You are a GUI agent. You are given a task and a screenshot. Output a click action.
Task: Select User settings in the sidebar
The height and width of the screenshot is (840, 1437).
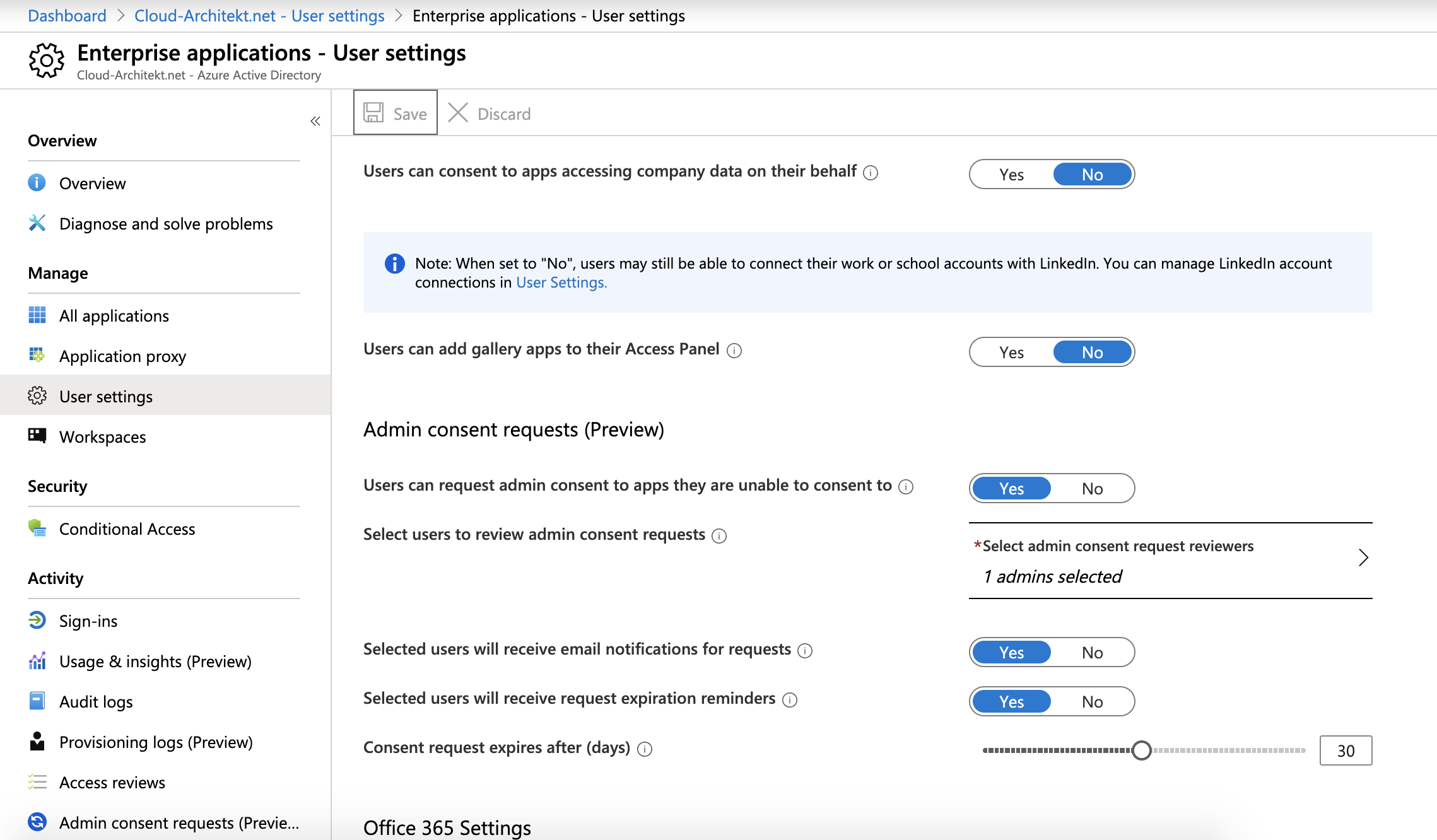pyautogui.click(x=164, y=396)
